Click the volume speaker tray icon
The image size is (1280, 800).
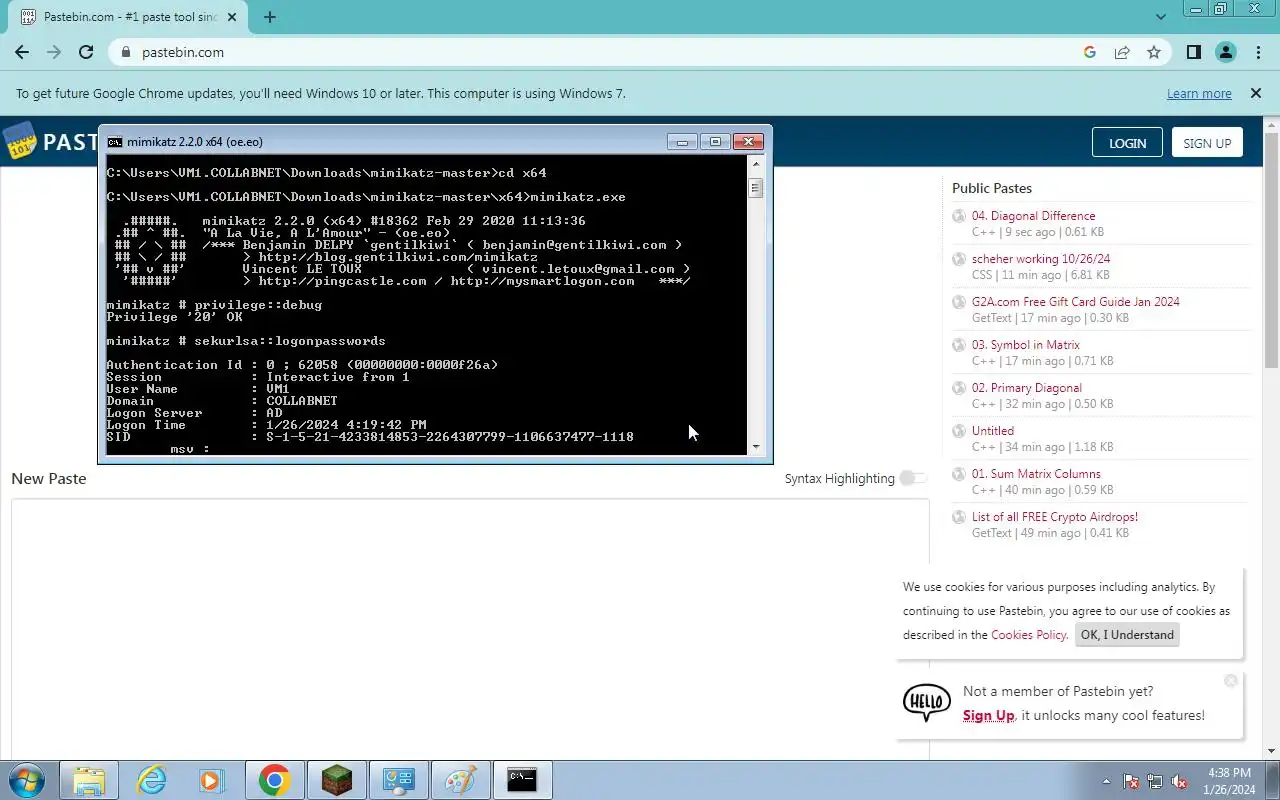[x=1180, y=781]
